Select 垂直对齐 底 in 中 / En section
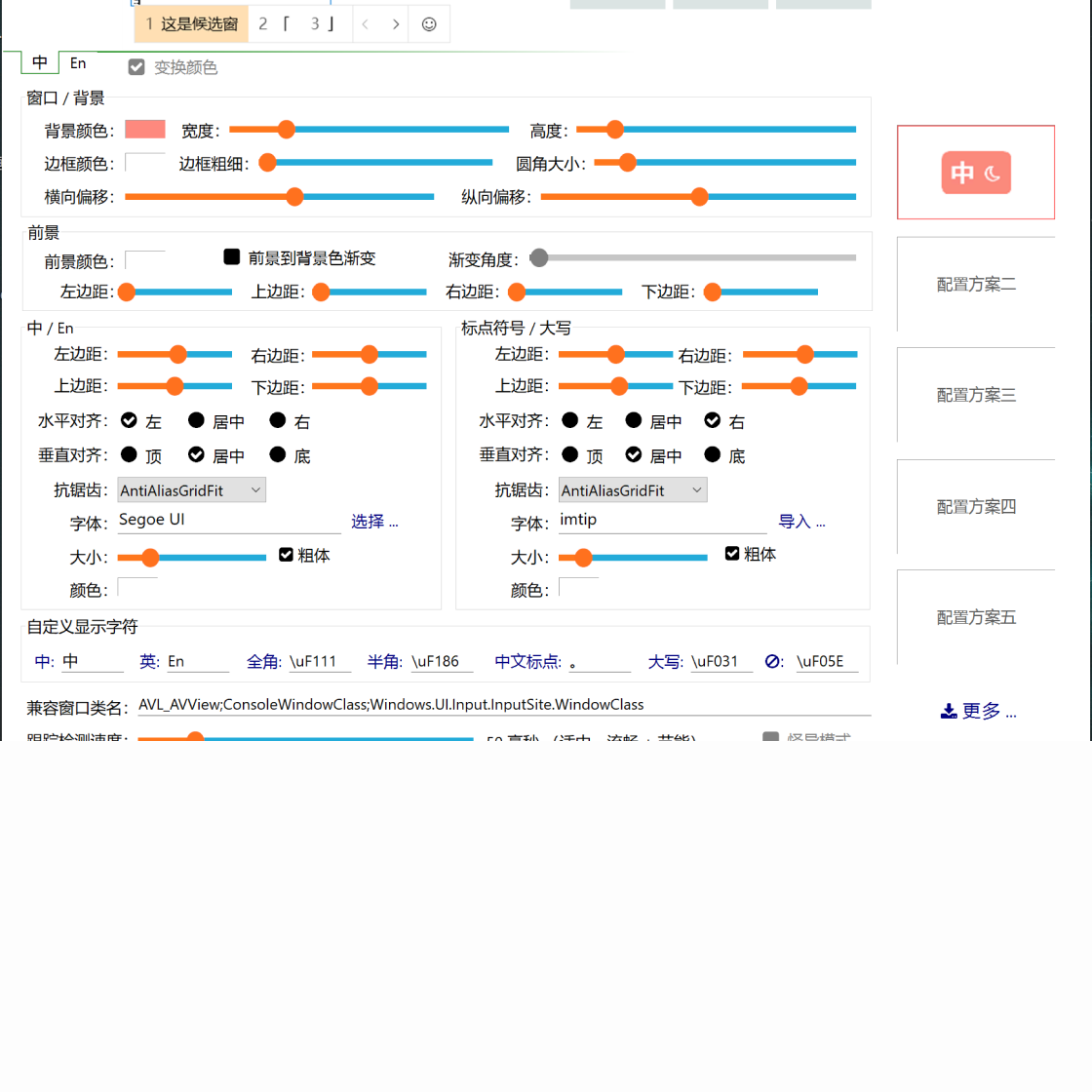Image resolution: width=1092 pixels, height=1092 pixels. [x=278, y=454]
